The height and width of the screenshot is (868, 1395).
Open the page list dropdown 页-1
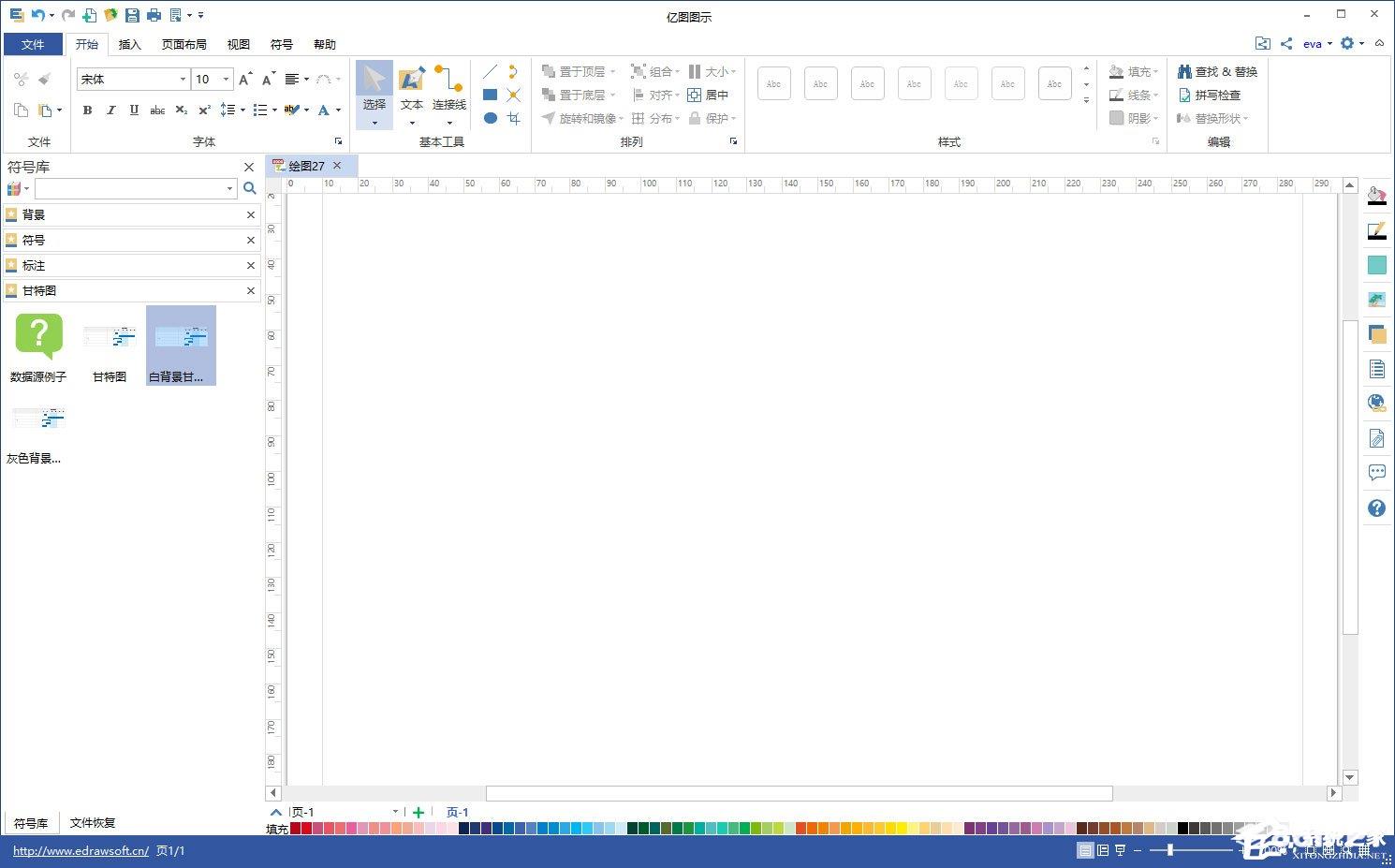tap(395, 812)
